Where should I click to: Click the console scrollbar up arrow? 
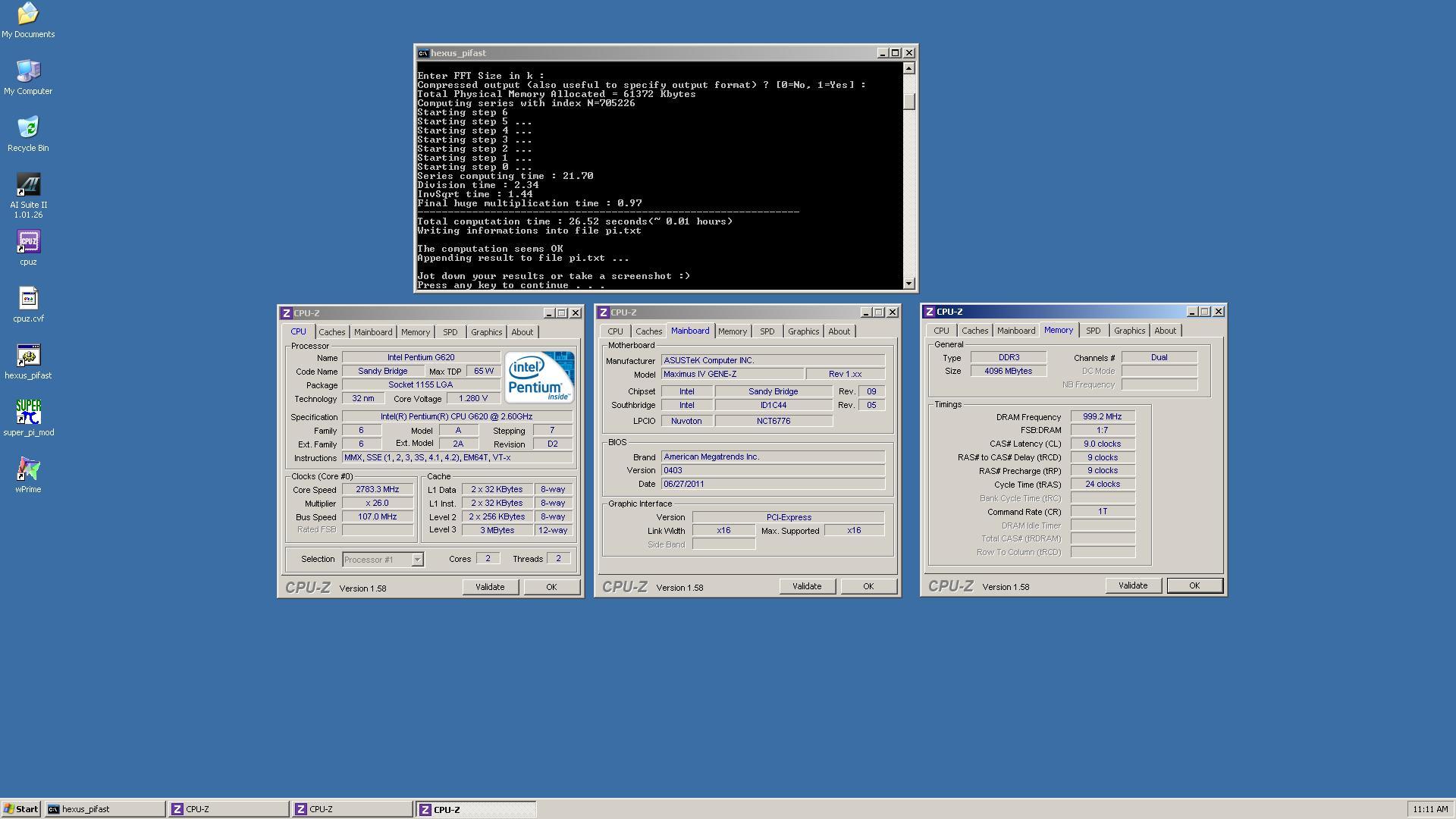coord(909,68)
